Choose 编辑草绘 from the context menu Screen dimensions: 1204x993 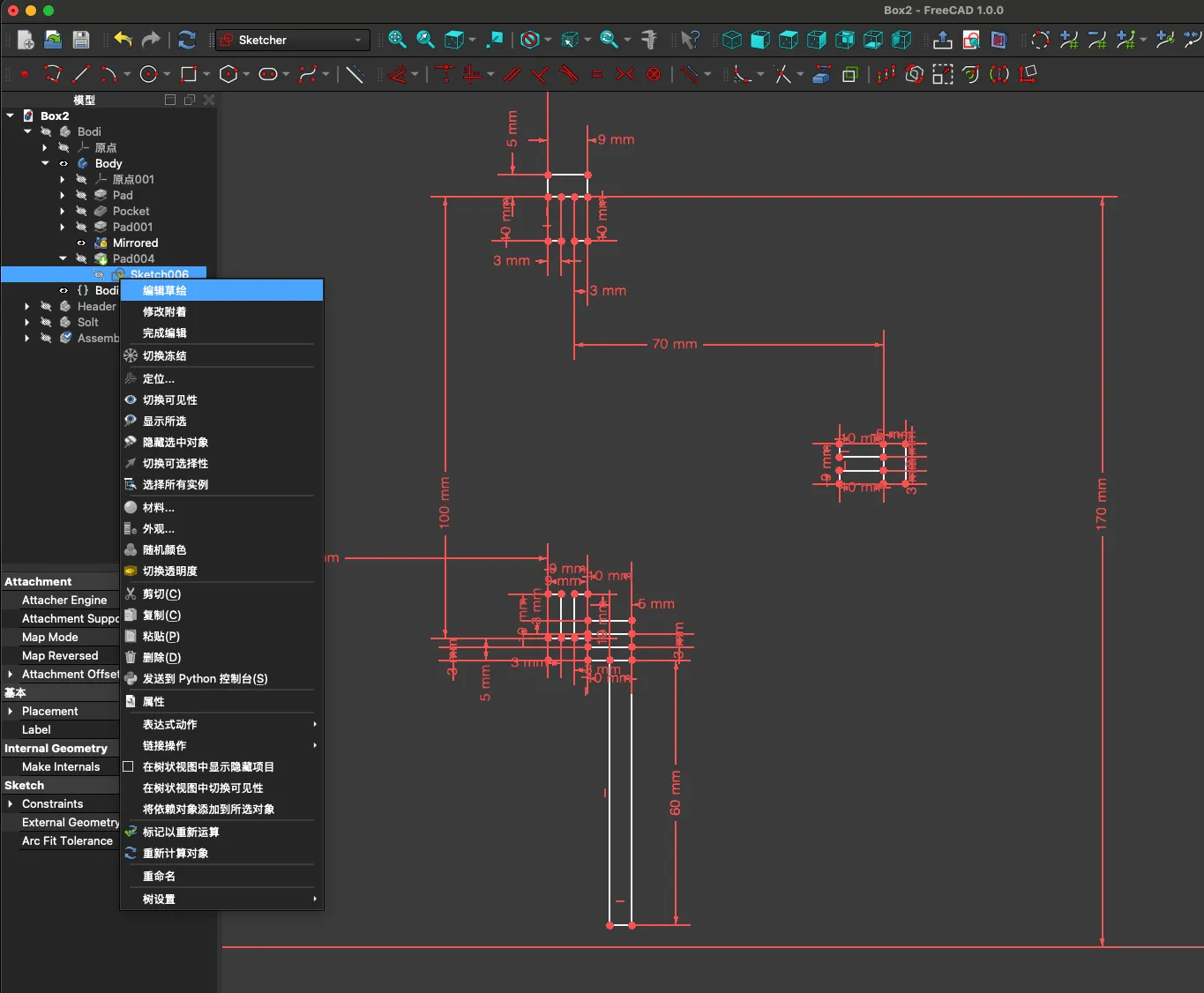[165, 290]
